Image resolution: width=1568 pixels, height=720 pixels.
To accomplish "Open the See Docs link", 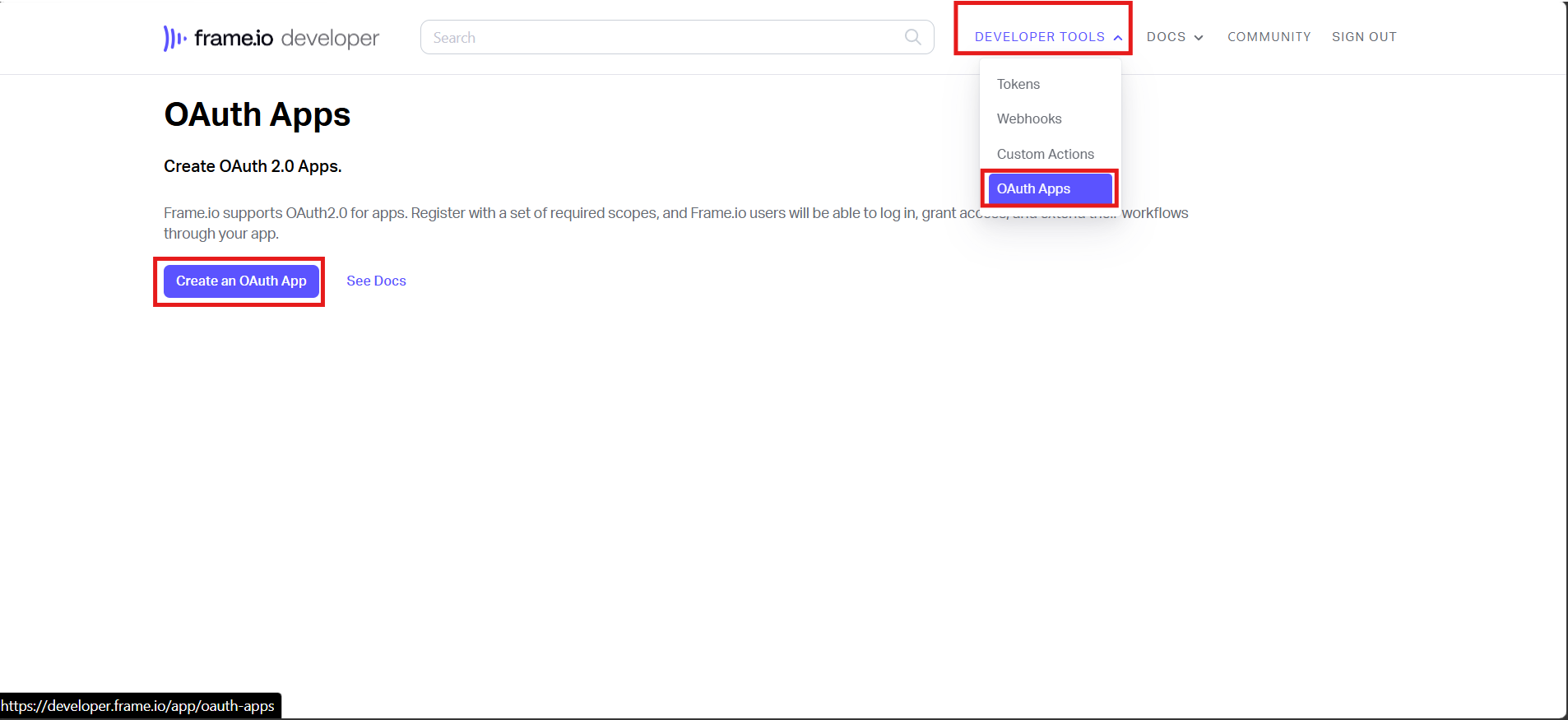I will point(376,281).
